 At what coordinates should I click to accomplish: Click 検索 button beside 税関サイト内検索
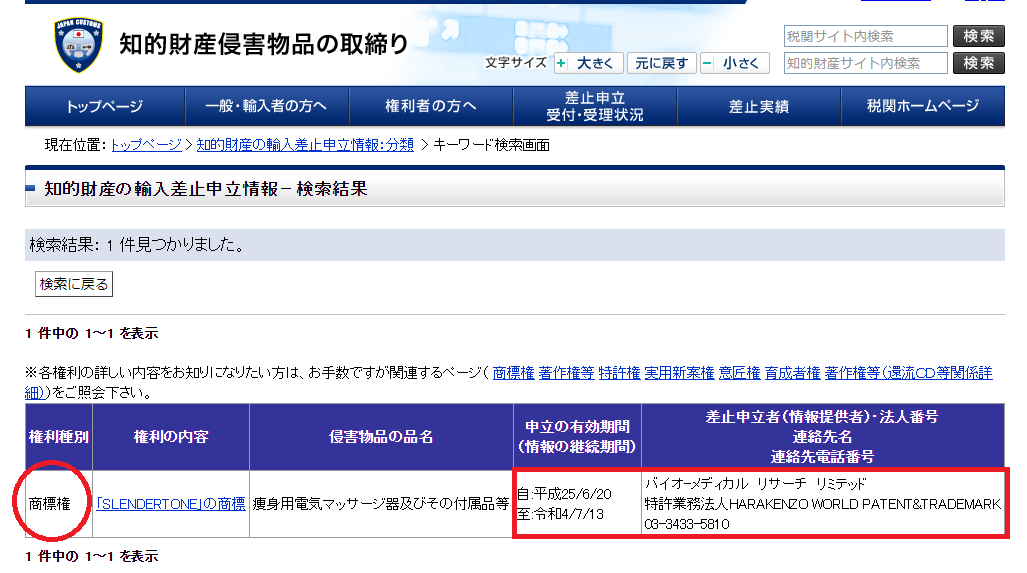pos(979,36)
